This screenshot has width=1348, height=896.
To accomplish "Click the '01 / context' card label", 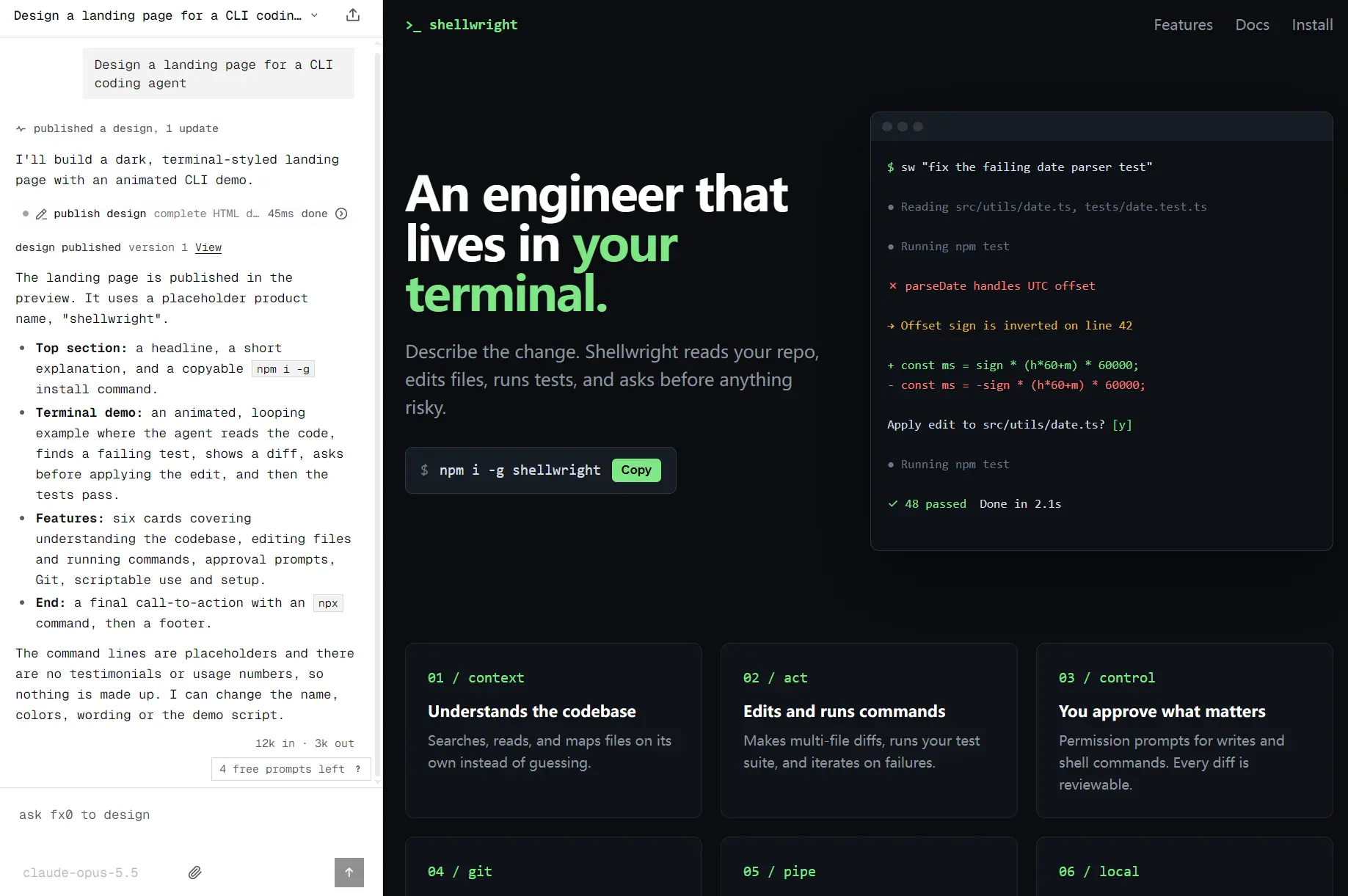I will (x=476, y=678).
